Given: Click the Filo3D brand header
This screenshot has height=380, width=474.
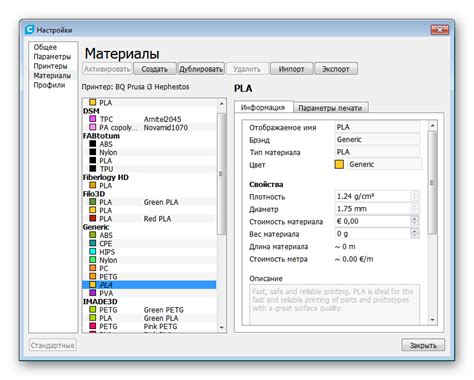Looking at the screenshot, I should [x=94, y=194].
